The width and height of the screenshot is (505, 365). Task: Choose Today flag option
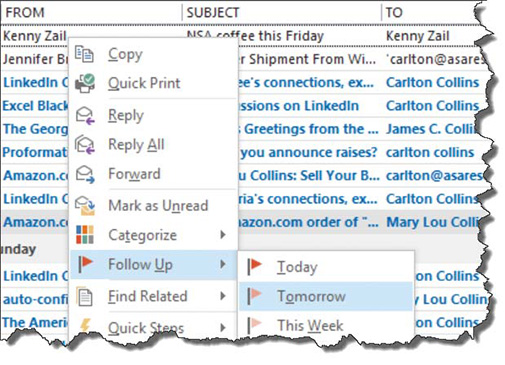[326, 267]
